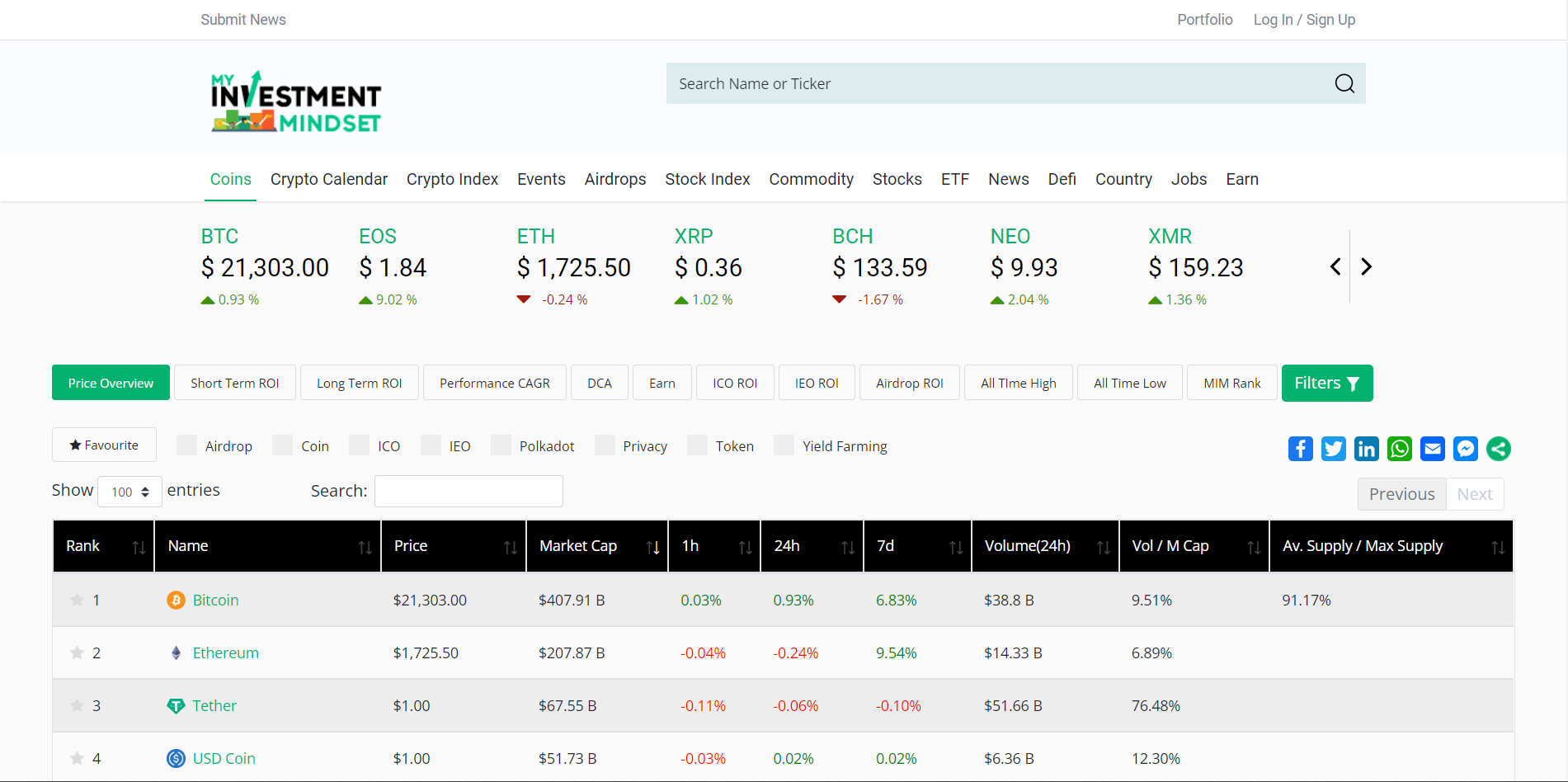Open the Airdrops menu item

pos(615,179)
